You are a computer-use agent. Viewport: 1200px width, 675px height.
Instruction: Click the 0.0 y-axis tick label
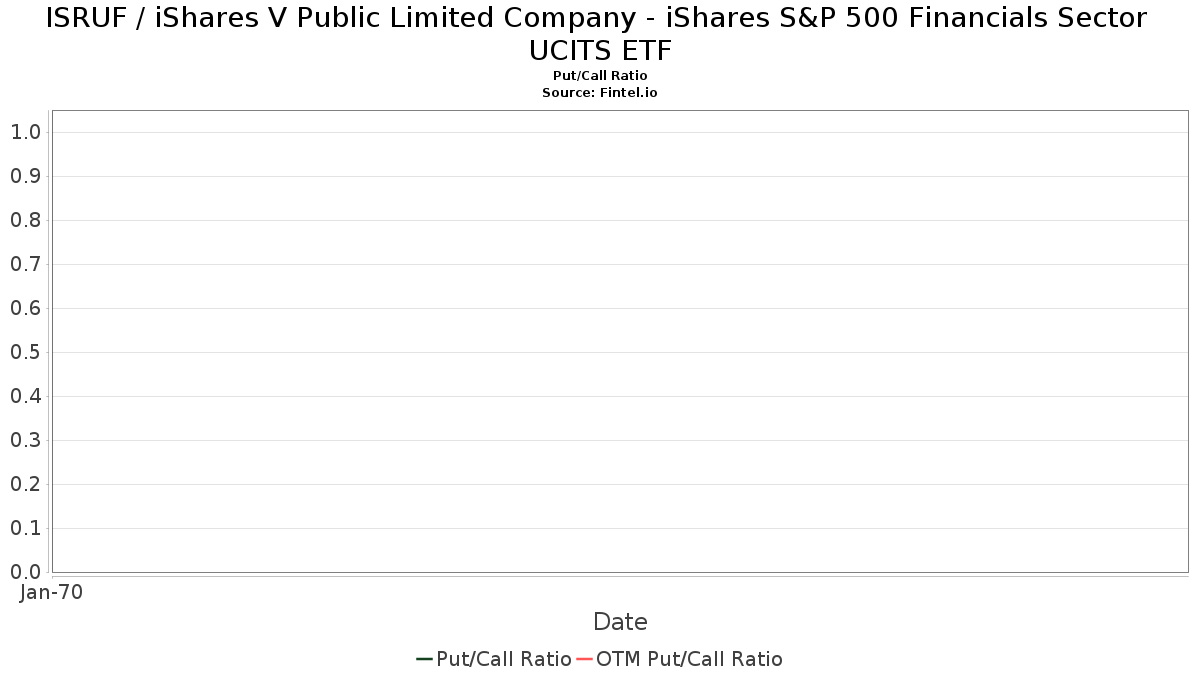26,572
